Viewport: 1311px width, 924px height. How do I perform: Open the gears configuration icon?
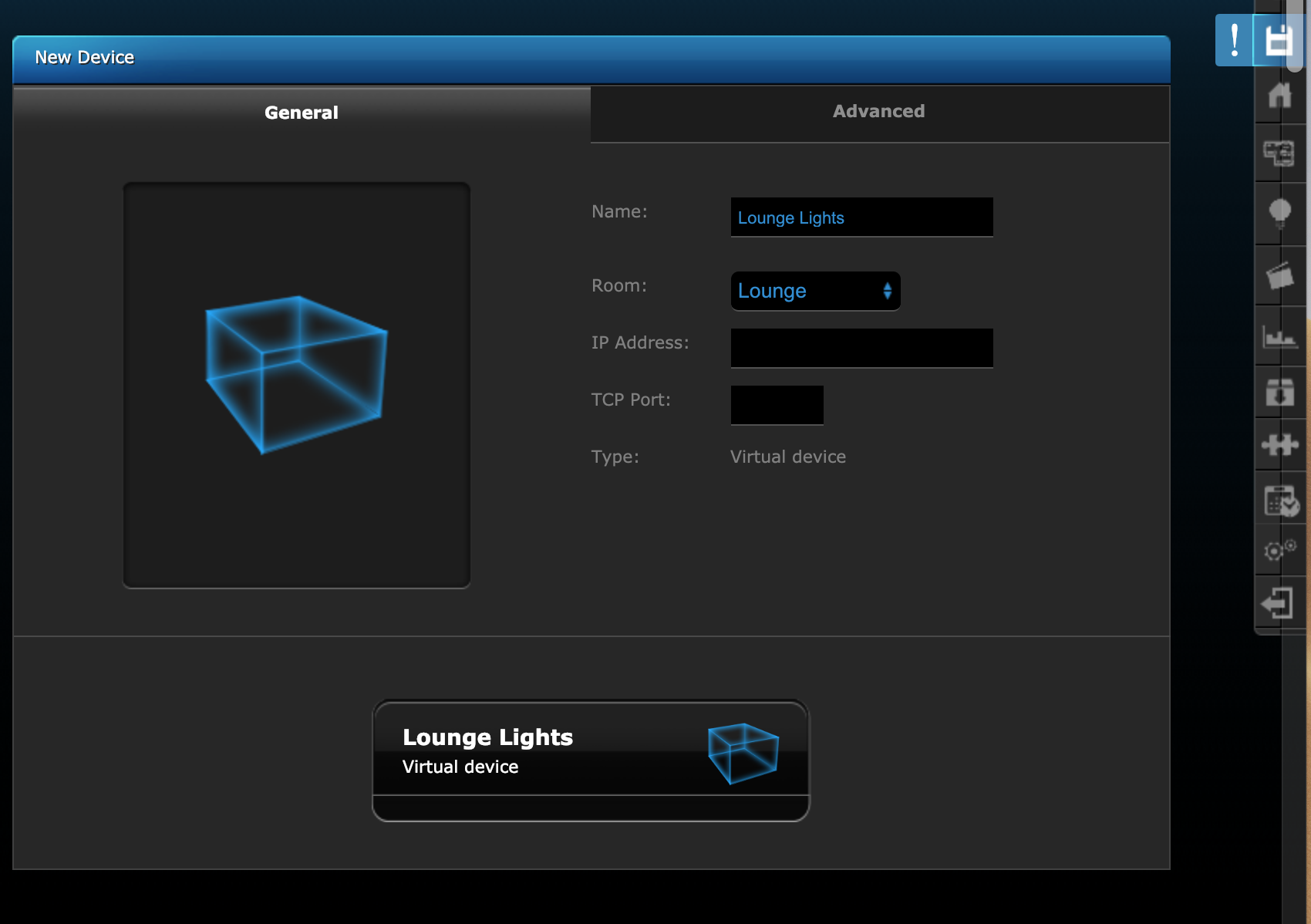click(1279, 549)
